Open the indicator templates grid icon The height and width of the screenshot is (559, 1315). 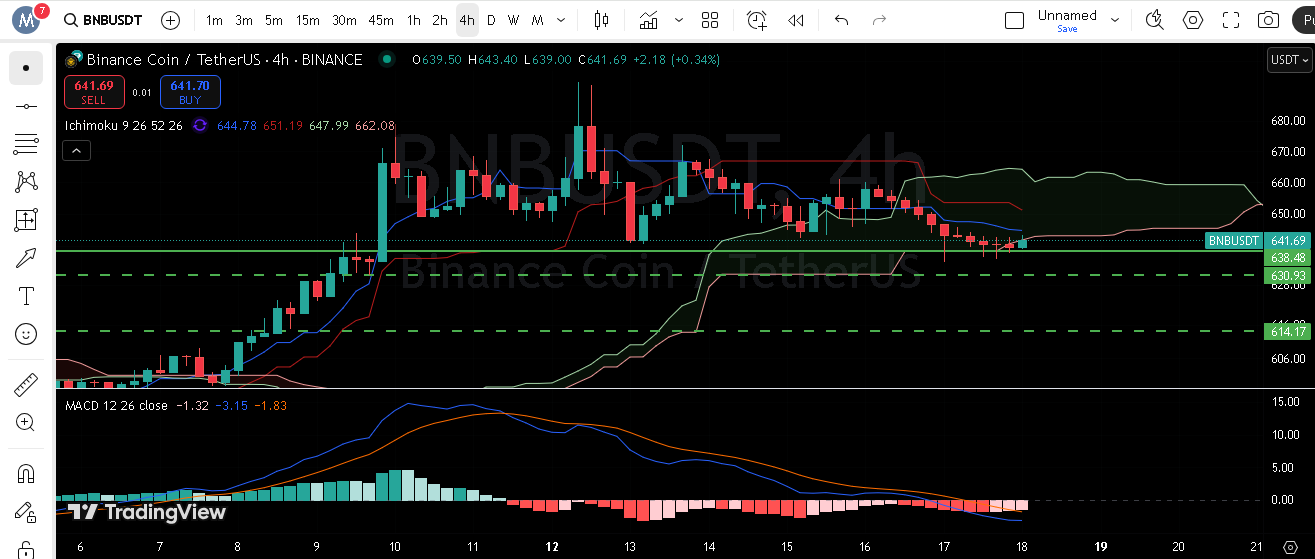coord(710,20)
